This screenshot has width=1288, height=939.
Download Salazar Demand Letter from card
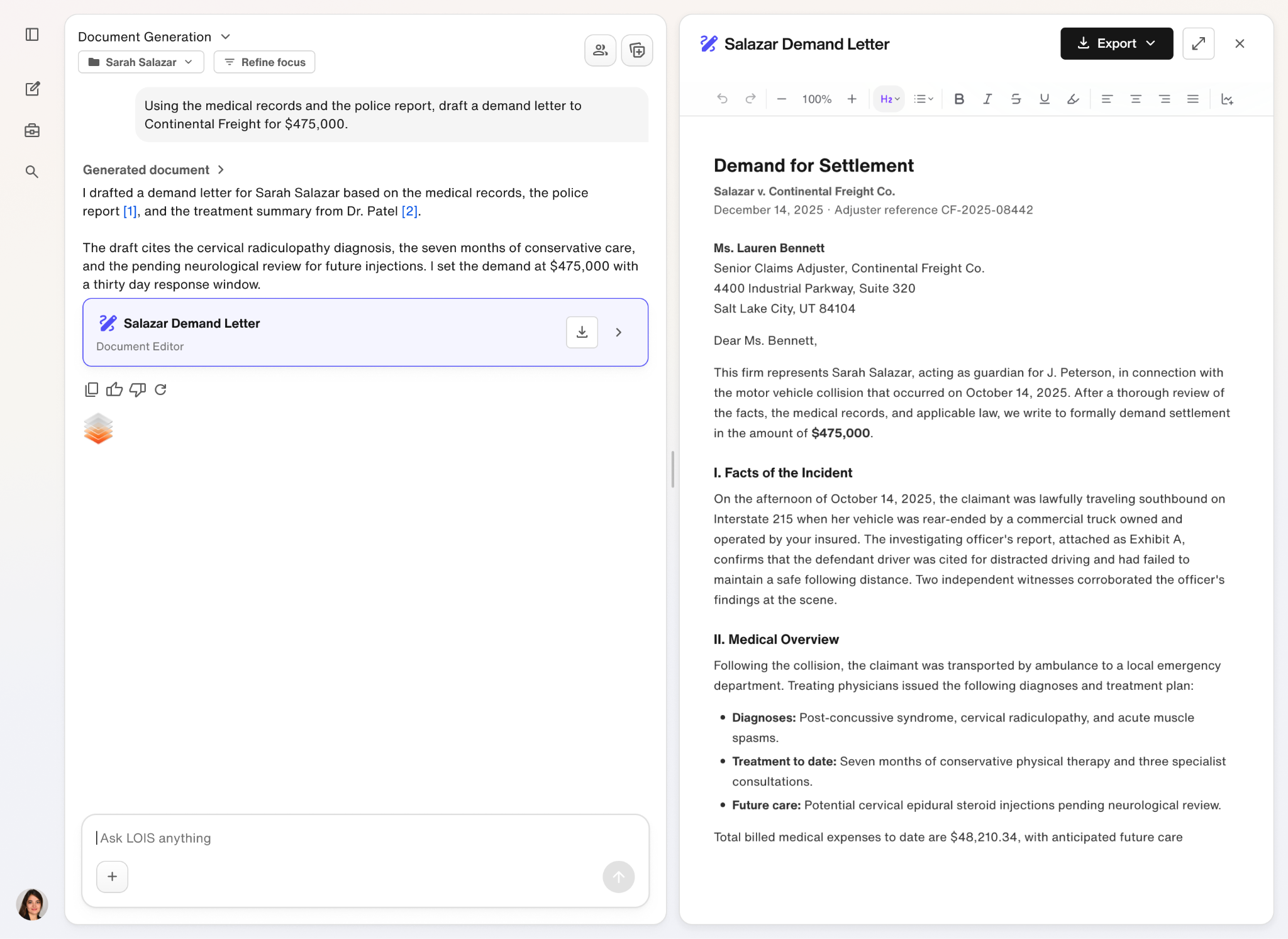(582, 332)
